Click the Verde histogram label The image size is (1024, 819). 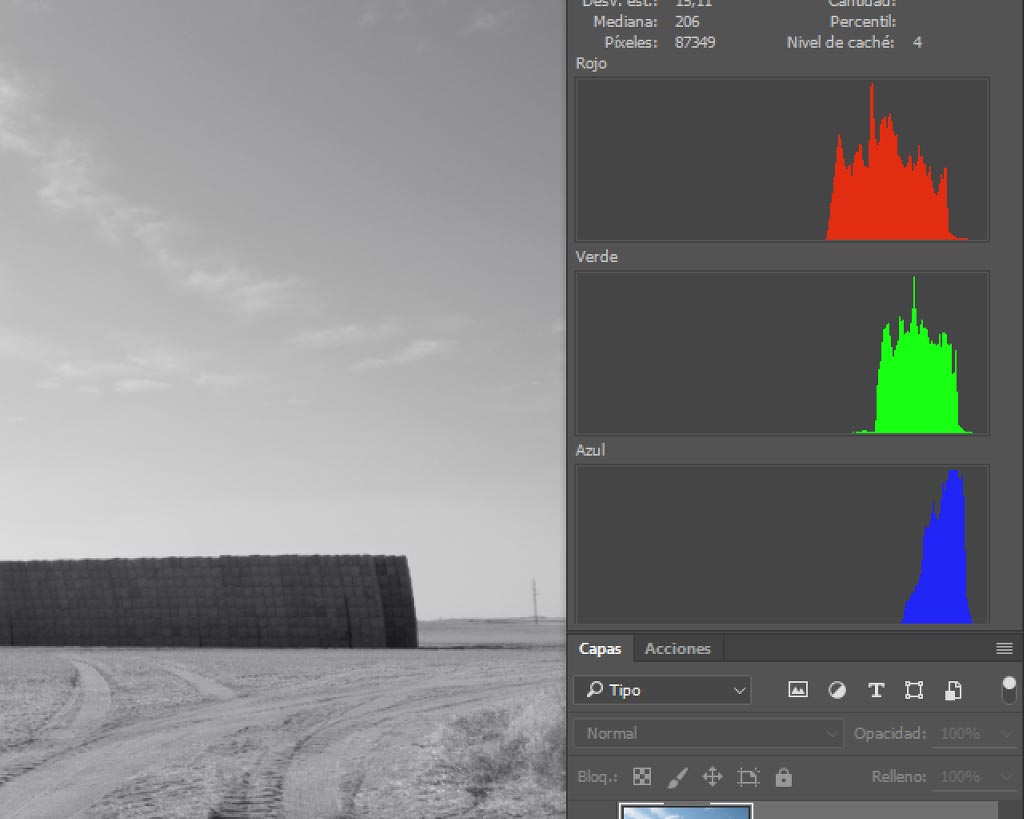click(x=596, y=257)
